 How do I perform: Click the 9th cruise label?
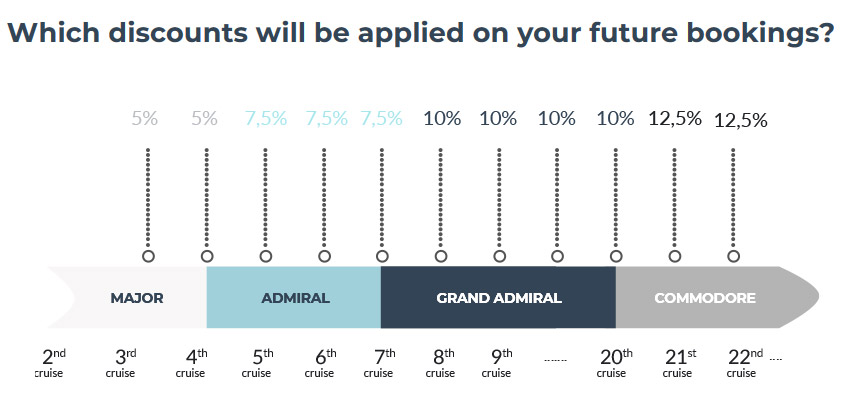tap(499, 361)
